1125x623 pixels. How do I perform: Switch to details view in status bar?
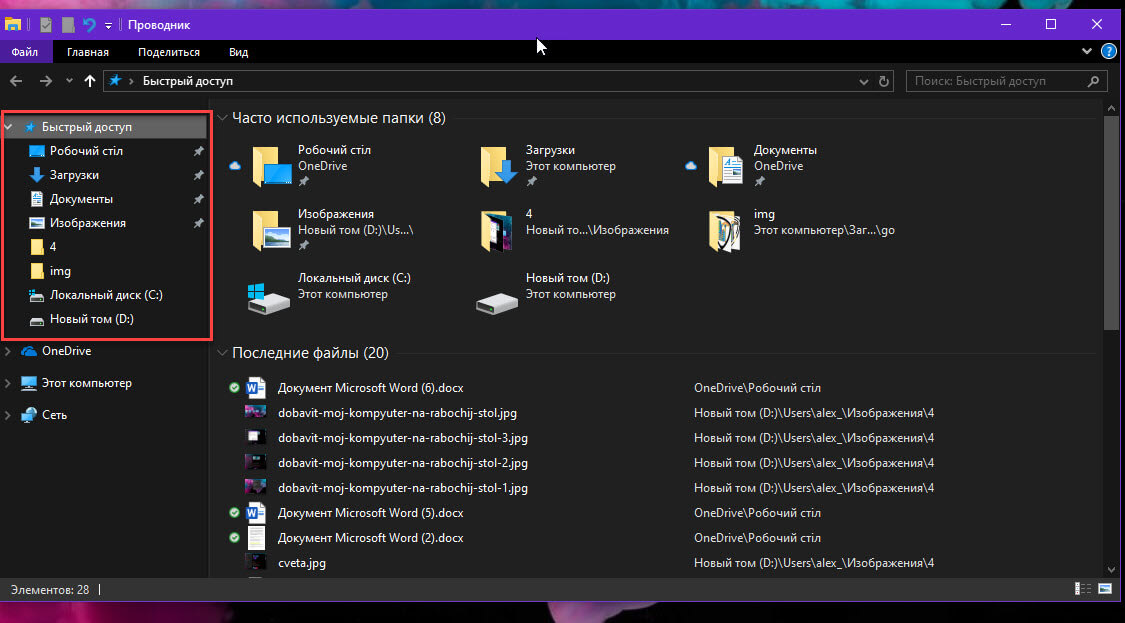1083,589
